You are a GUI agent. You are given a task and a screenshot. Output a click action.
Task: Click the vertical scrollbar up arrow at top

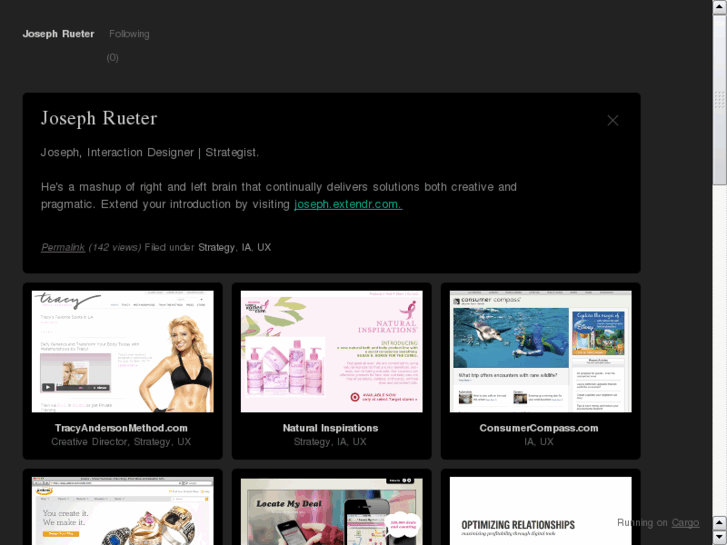tap(720, 7)
